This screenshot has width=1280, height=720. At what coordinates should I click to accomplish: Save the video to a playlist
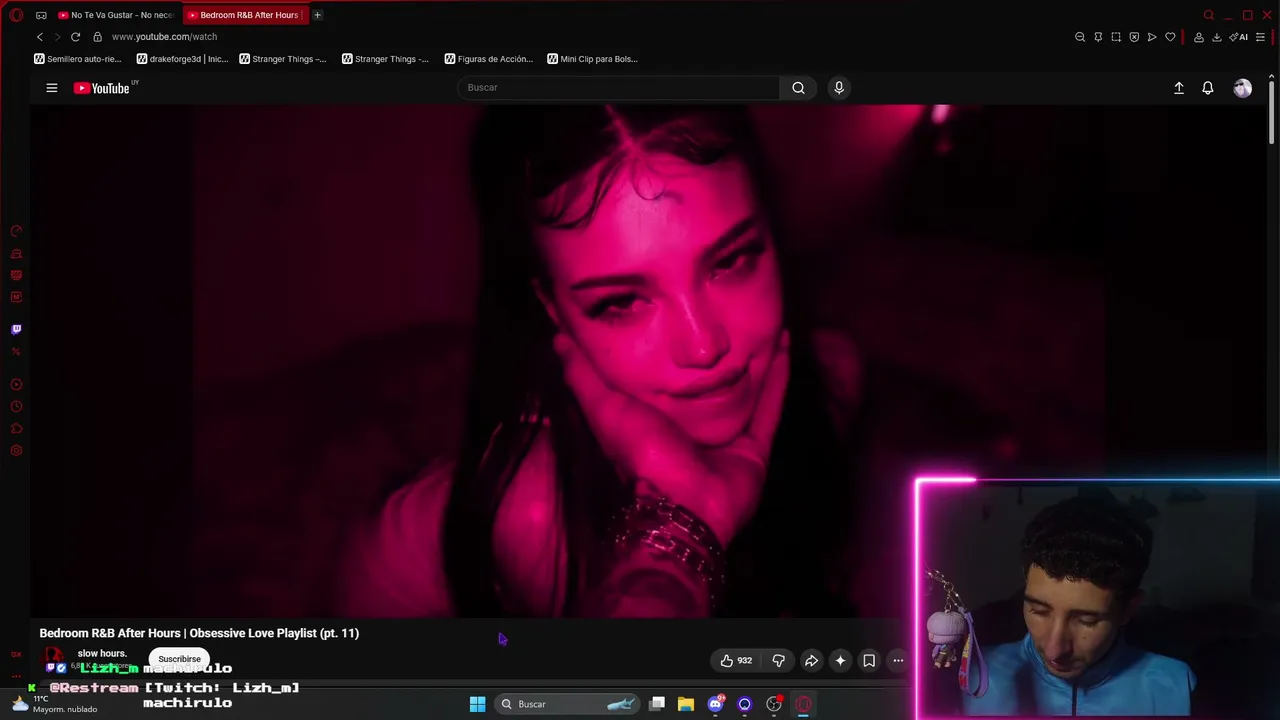pyautogui.click(x=869, y=661)
